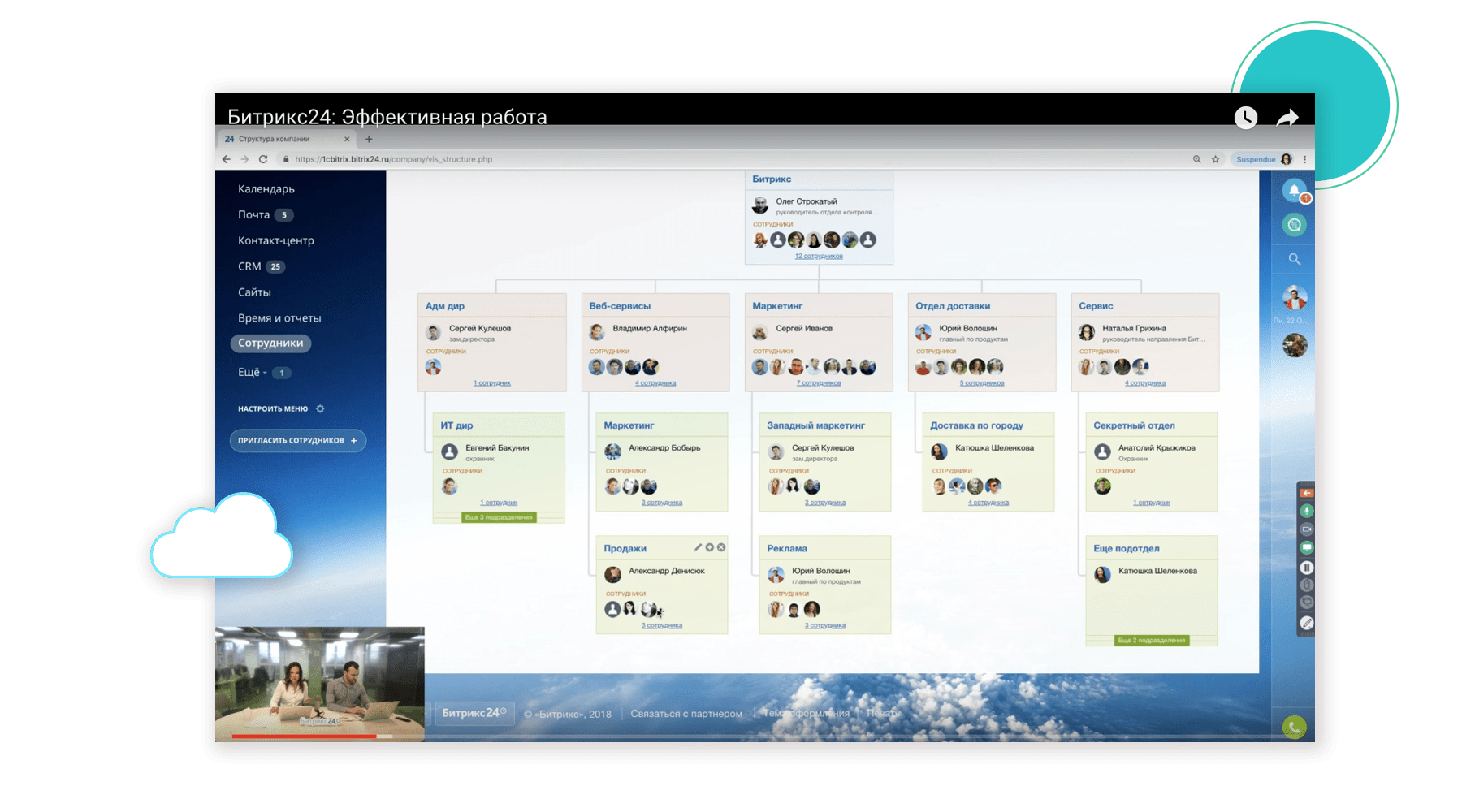Click the gear icon beside Настроить меню
Image resolution: width=1462 pixels, height=812 pixels.
(320, 409)
